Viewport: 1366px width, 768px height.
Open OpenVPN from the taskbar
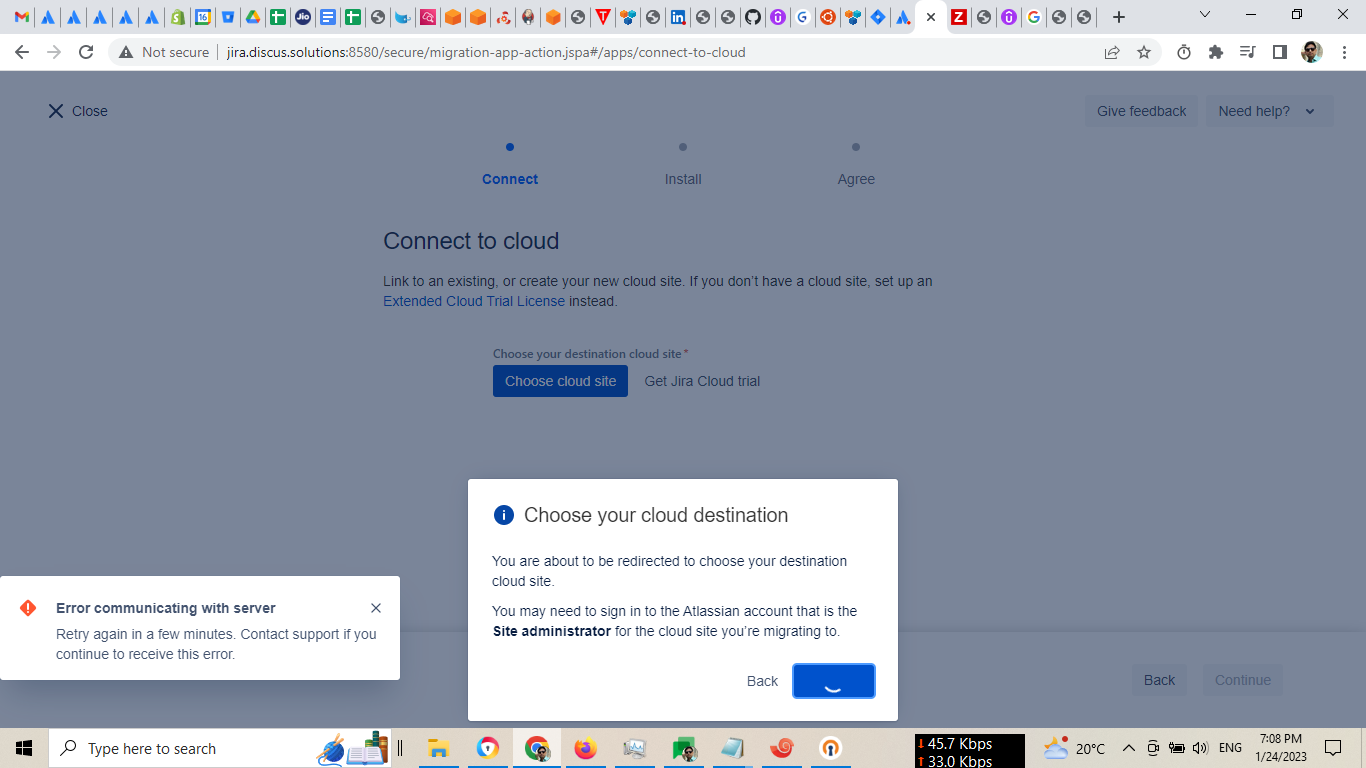(830, 747)
